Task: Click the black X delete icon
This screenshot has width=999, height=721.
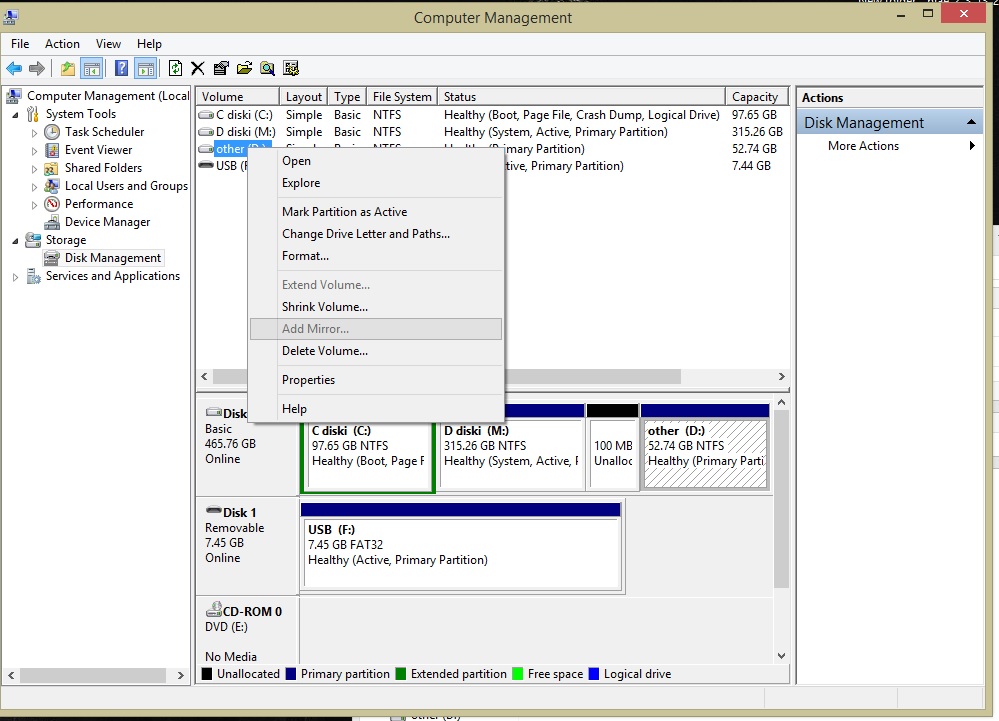Action: (x=198, y=68)
